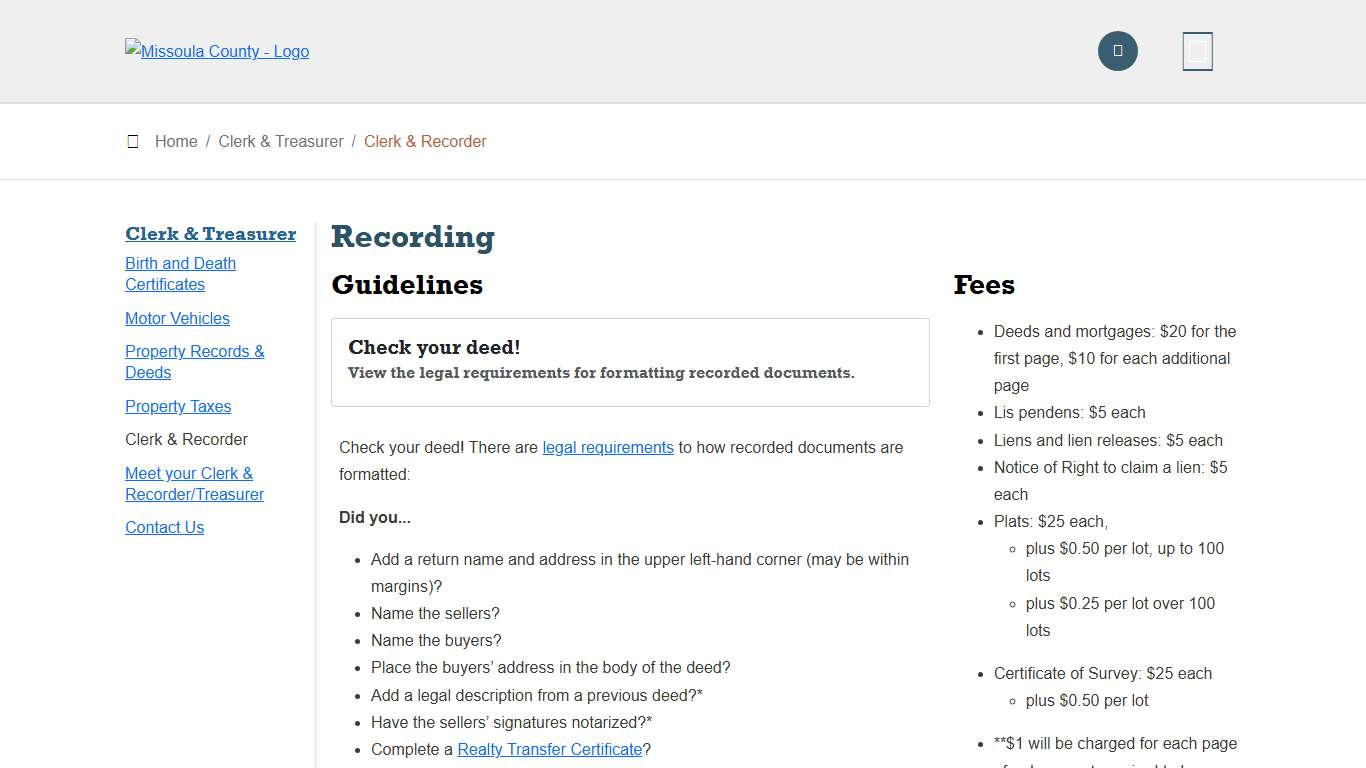1366x768 pixels.
Task: Select Clerk & Recorder in sidebar menu
Action: click(x=186, y=440)
